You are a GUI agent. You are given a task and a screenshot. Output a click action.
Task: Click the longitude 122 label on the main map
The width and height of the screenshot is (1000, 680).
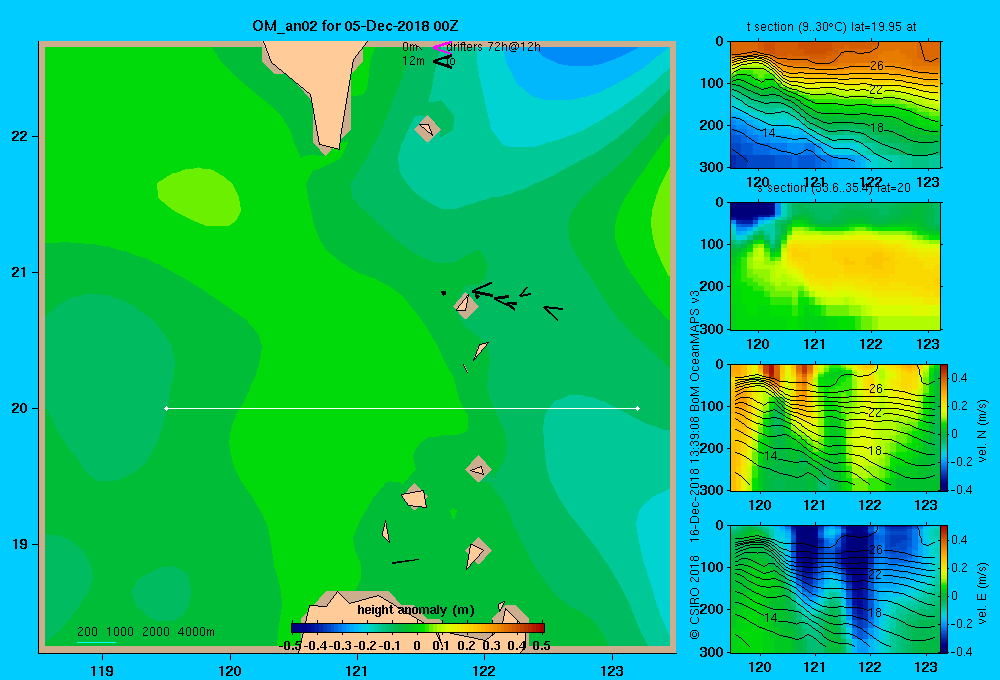click(x=484, y=670)
